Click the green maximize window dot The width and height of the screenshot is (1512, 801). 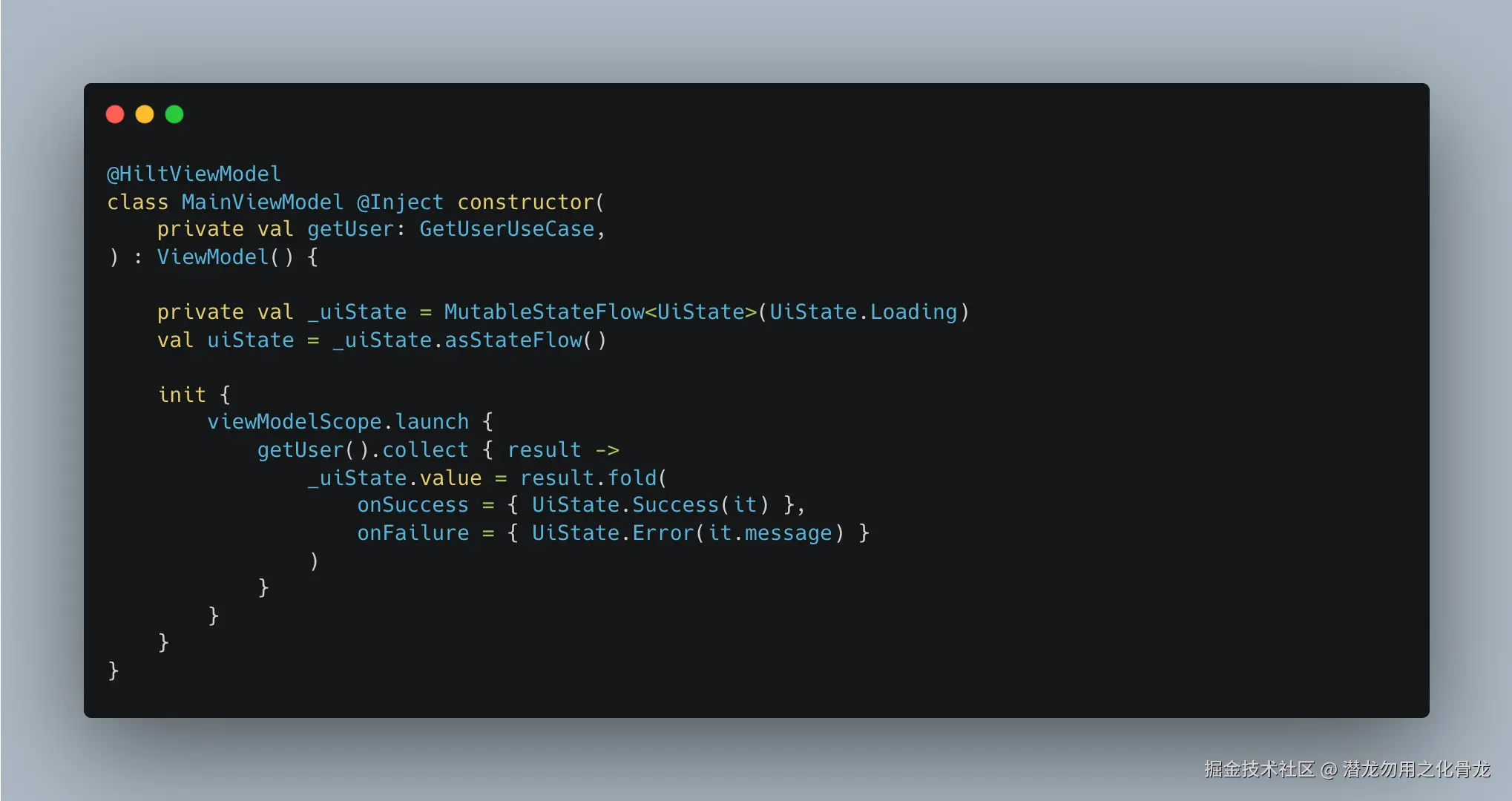[x=174, y=114]
